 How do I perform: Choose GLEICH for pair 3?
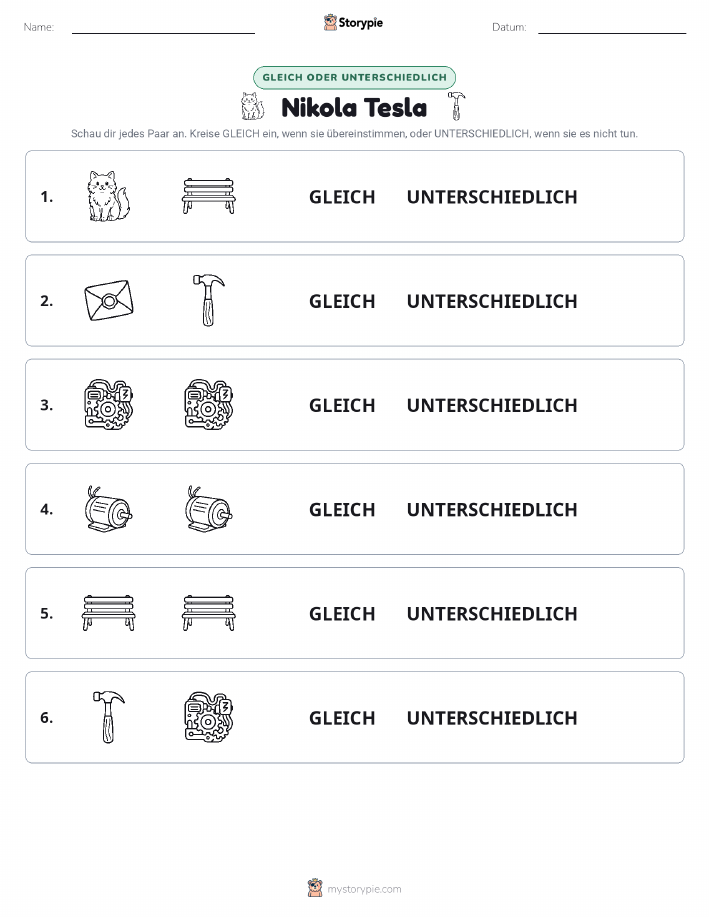pyautogui.click(x=342, y=405)
